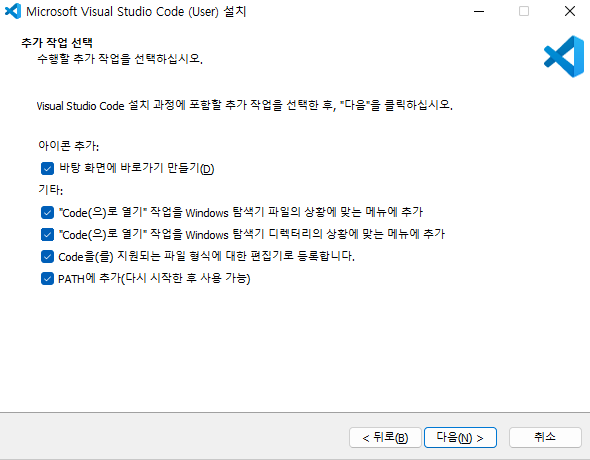Click the Visual Studio Code 설치 과정 instruction text
Viewport: 590px width, 460px height.
tap(245, 105)
